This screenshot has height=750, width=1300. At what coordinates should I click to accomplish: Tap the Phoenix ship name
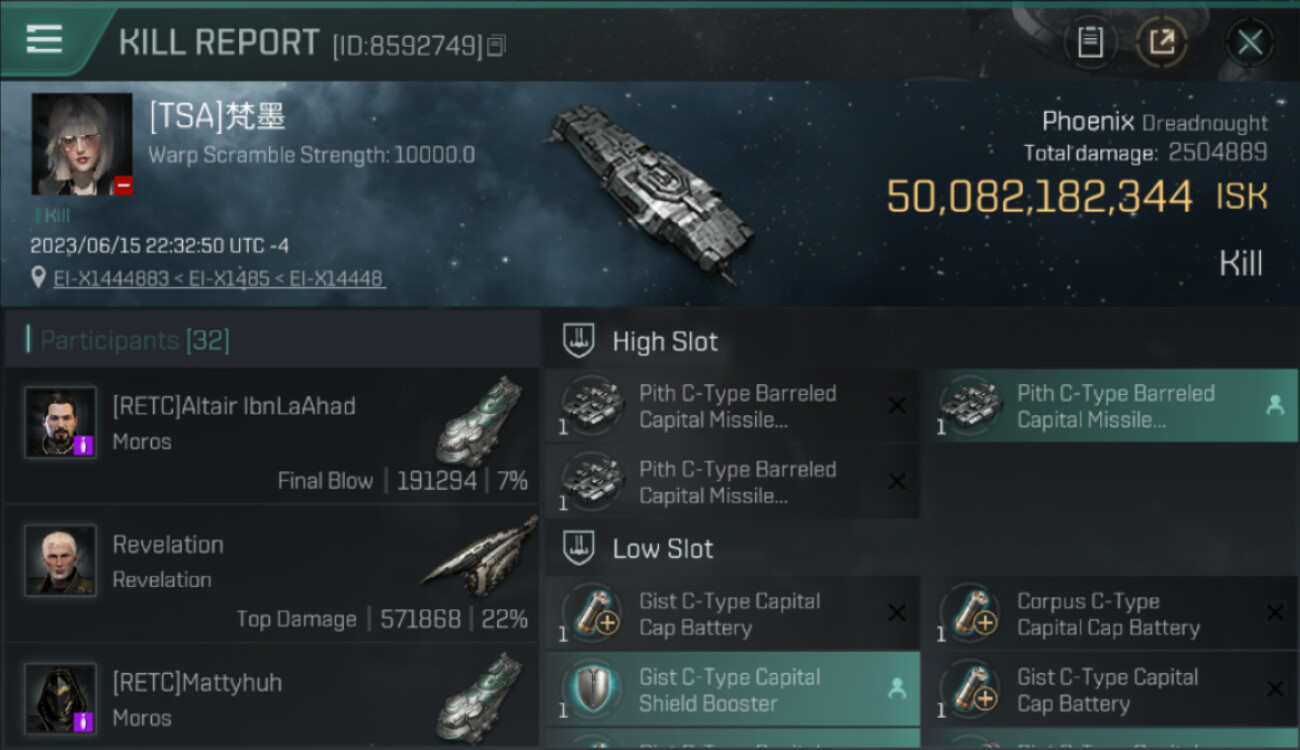click(x=1088, y=122)
